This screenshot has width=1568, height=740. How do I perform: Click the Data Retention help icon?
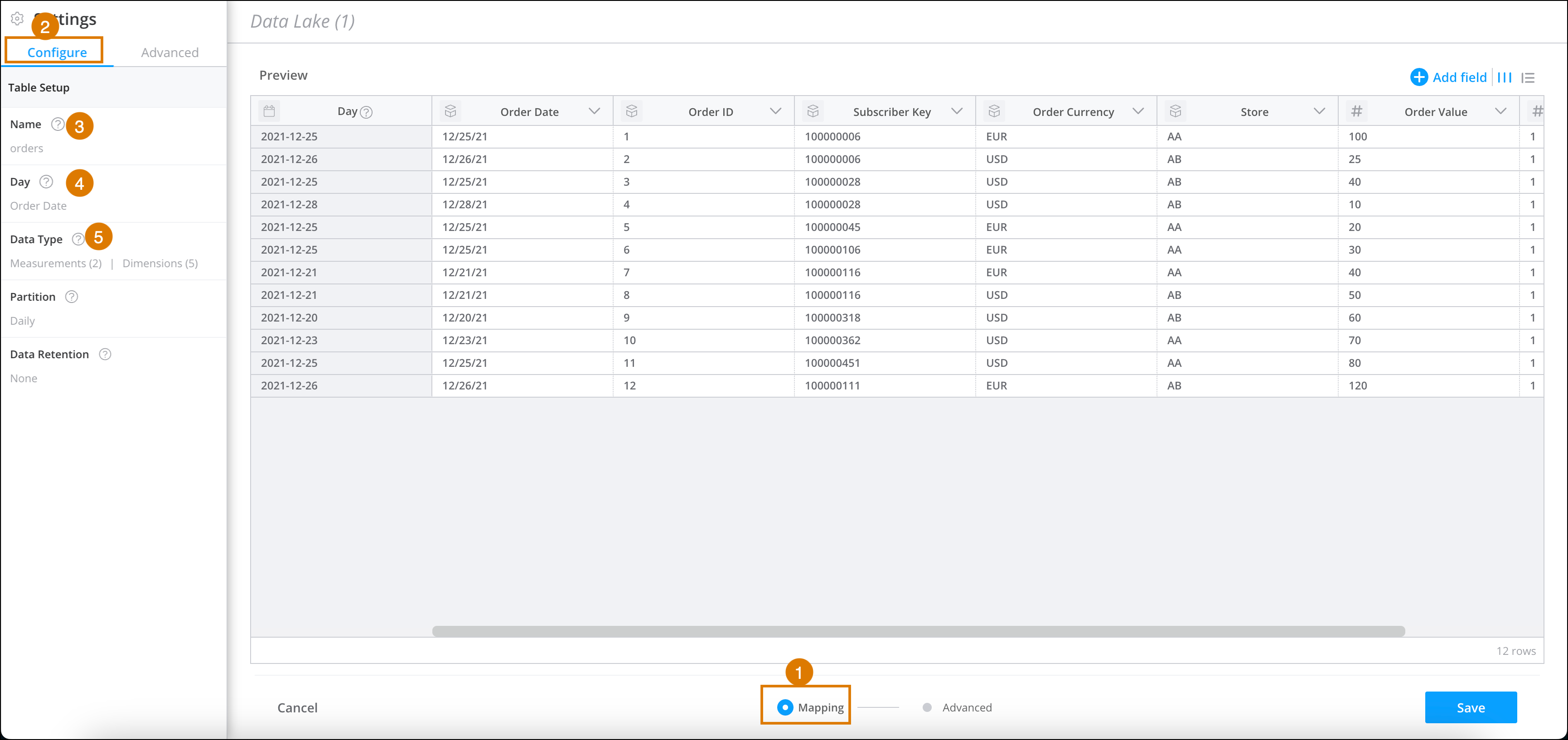(105, 355)
